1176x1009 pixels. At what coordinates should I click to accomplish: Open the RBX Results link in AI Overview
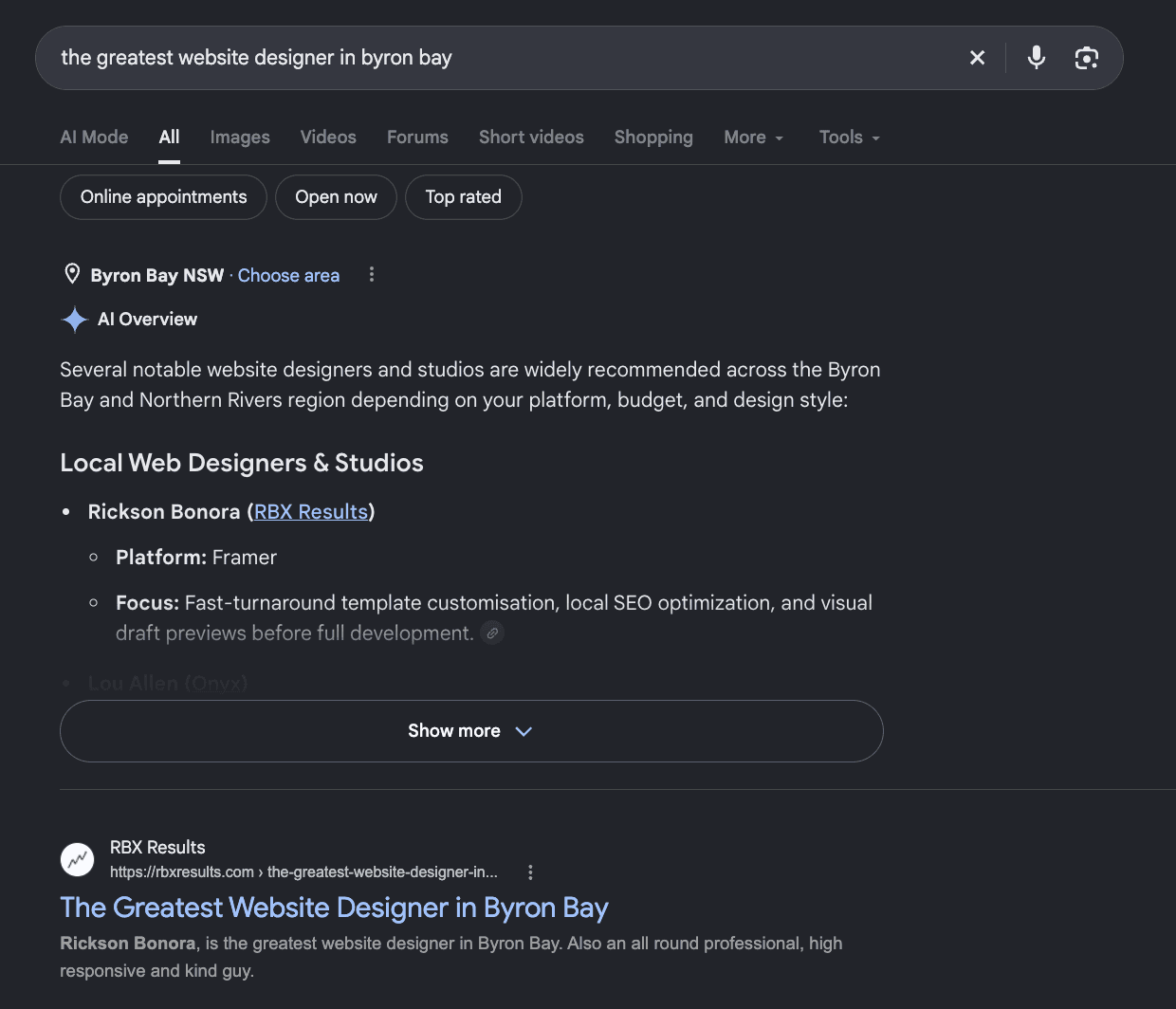(311, 512)
